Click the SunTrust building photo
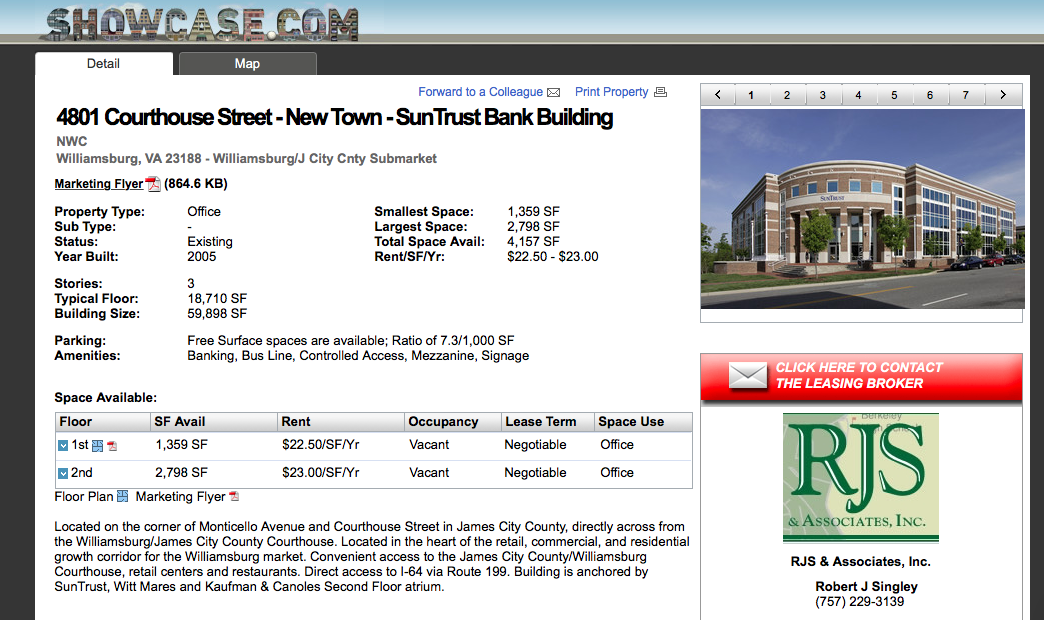The width and height of the screenshot is (1044, 620). tap(862, 208)
